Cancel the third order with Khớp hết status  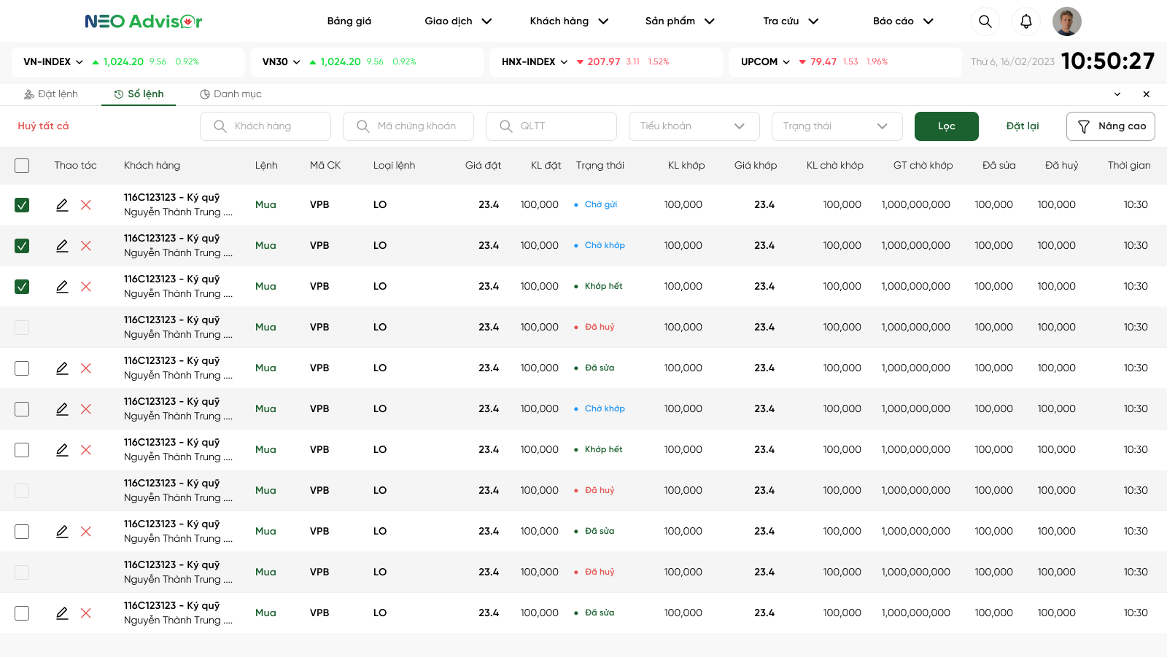pyautogui.click(x=86, y=287)
